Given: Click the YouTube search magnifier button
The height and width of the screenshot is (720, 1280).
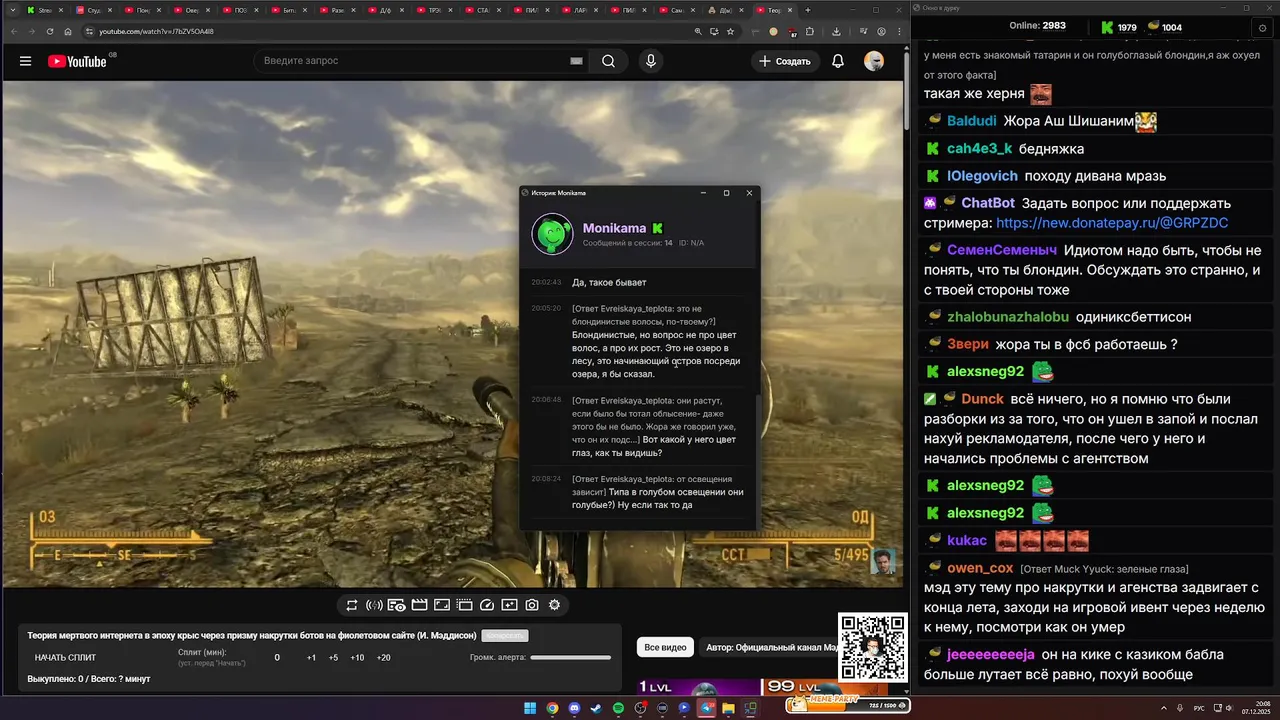Looking at the screenshot, I should pos(608,61).
